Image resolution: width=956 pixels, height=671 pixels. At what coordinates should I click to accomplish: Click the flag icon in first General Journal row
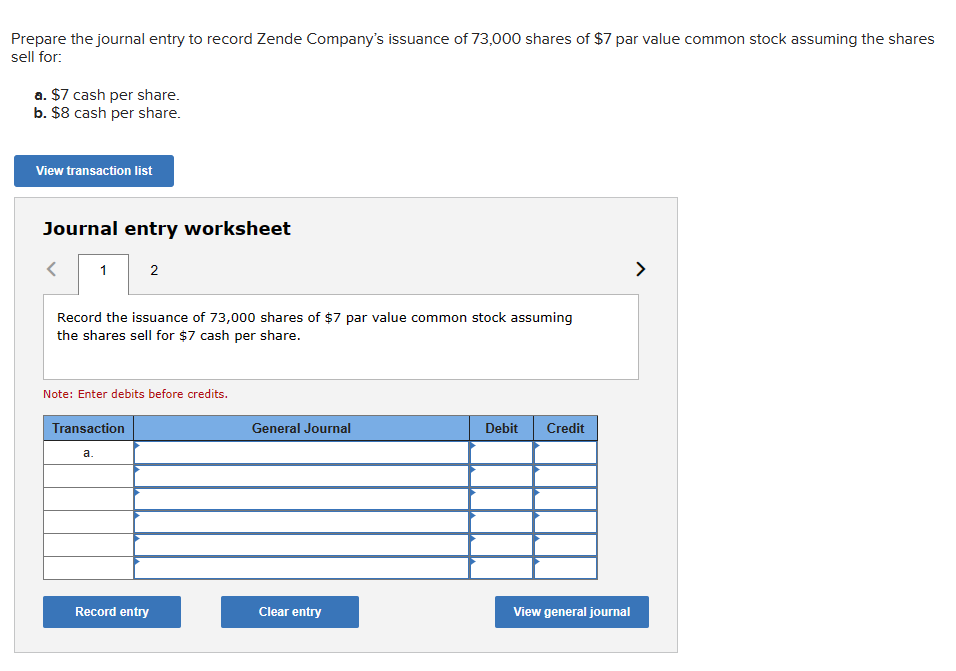137,447
